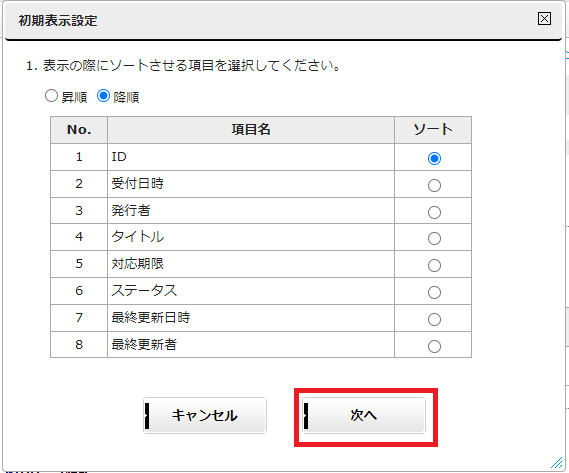Screen dimensions: 569x473
Task: Click the キャンセル button
Action: [x=205, y=415]
